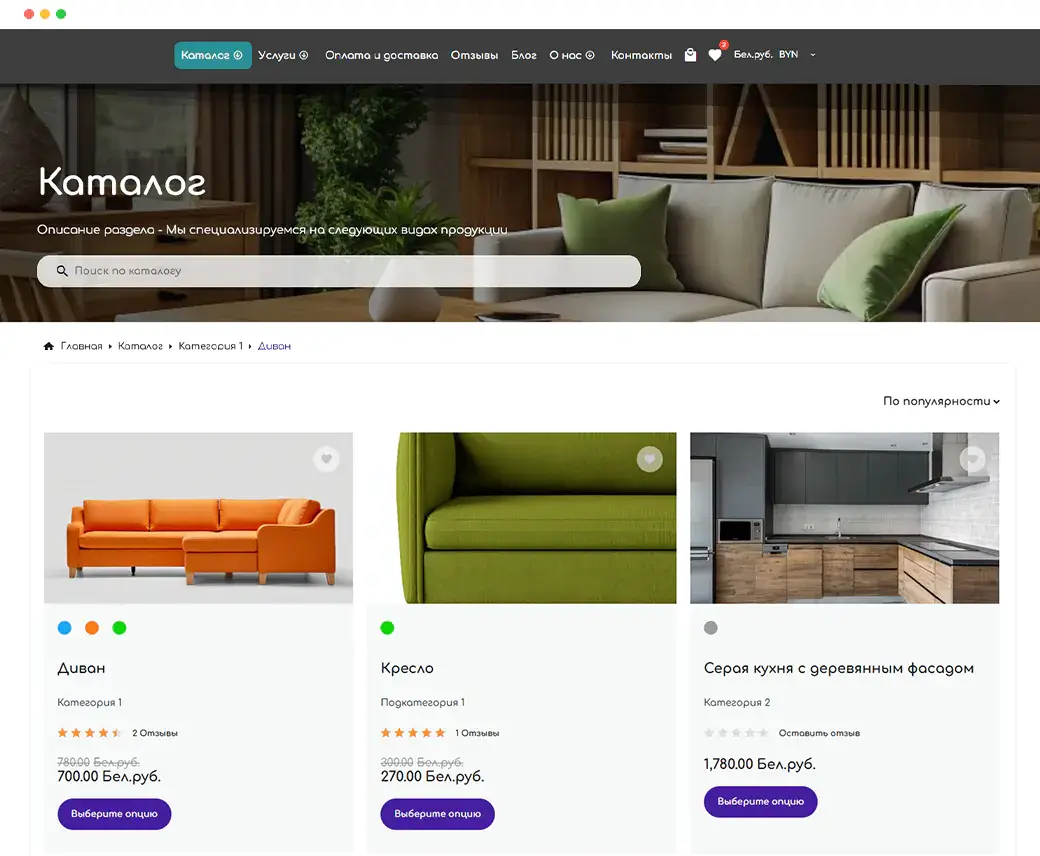Add Диван to favorites with heart
Image resolution: width=1040 pixels, height=856 pixels.
coord(326,459)
